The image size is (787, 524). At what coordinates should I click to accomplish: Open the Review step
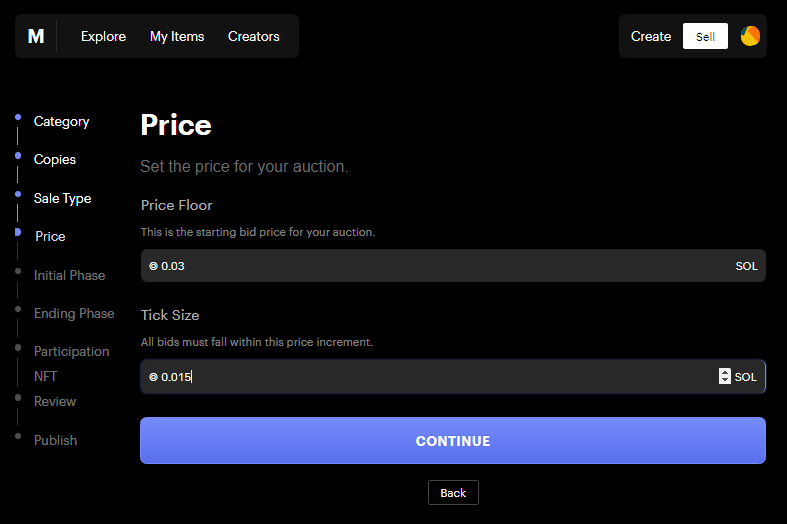[55, 402]
